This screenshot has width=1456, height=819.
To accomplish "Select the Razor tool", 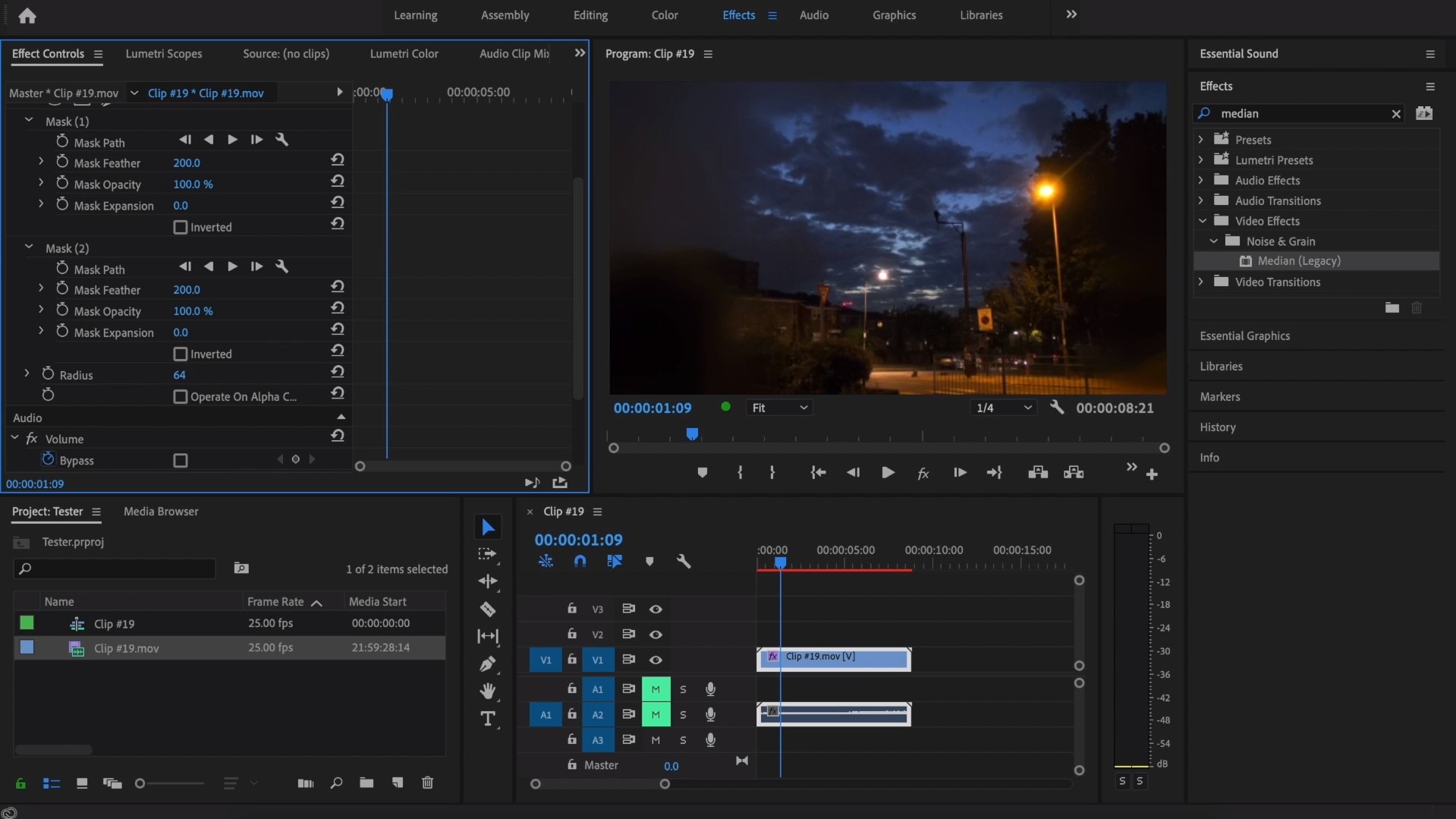I will point(487,610).
